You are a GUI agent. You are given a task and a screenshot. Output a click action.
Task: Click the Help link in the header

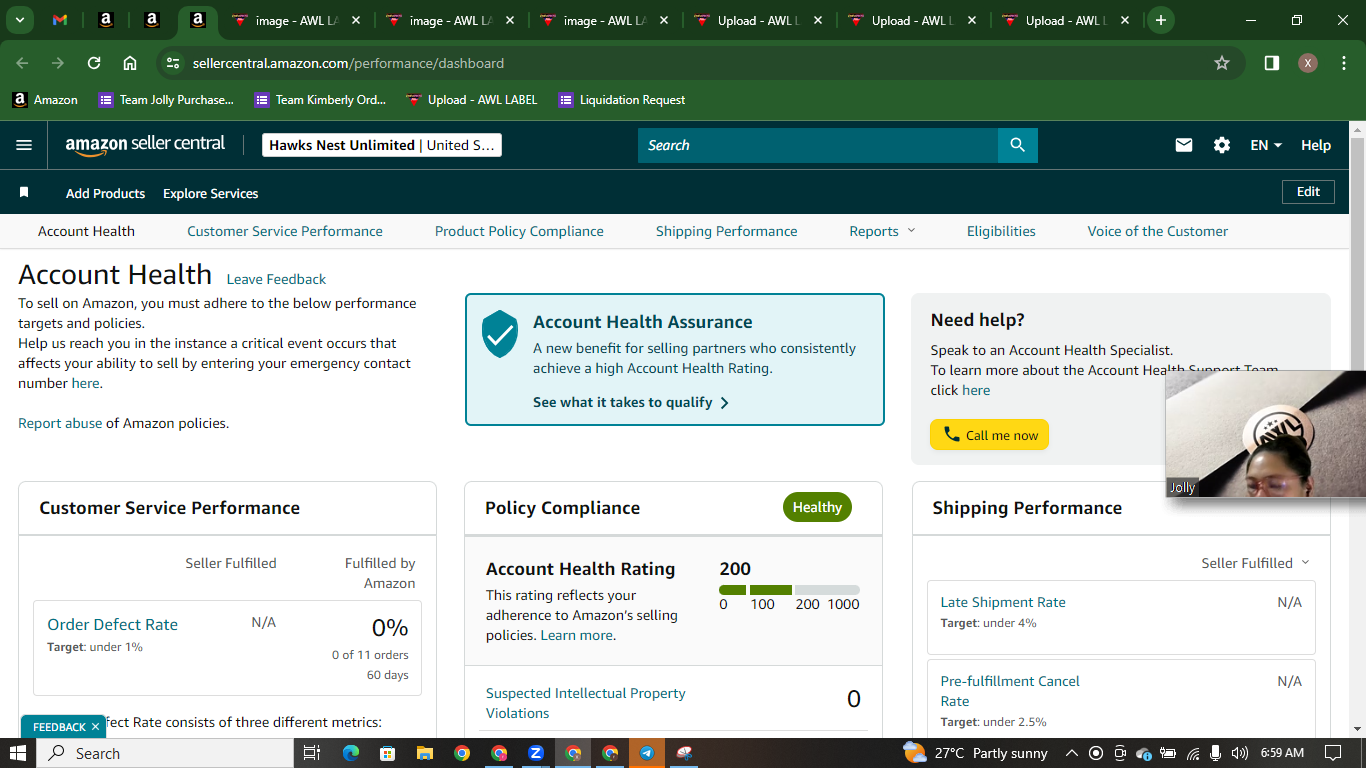1316,145
